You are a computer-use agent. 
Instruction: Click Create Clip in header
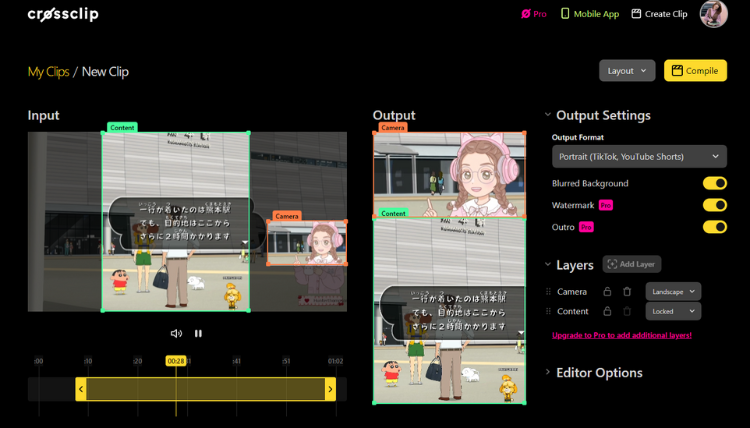tap(659, 14)
